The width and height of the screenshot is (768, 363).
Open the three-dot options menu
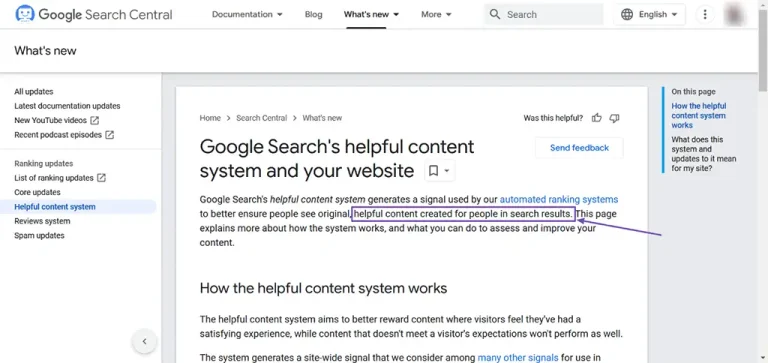coord(705,14)
